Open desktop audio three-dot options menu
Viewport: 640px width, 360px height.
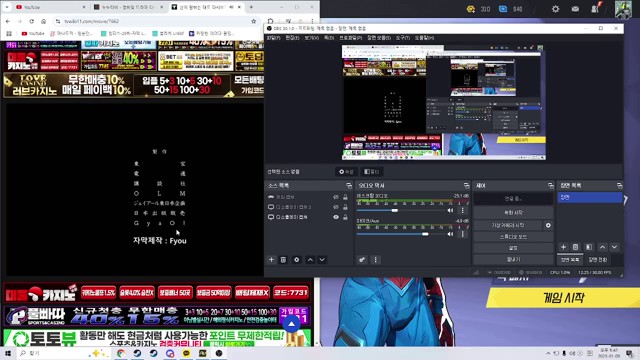click(x=462, y=211)
